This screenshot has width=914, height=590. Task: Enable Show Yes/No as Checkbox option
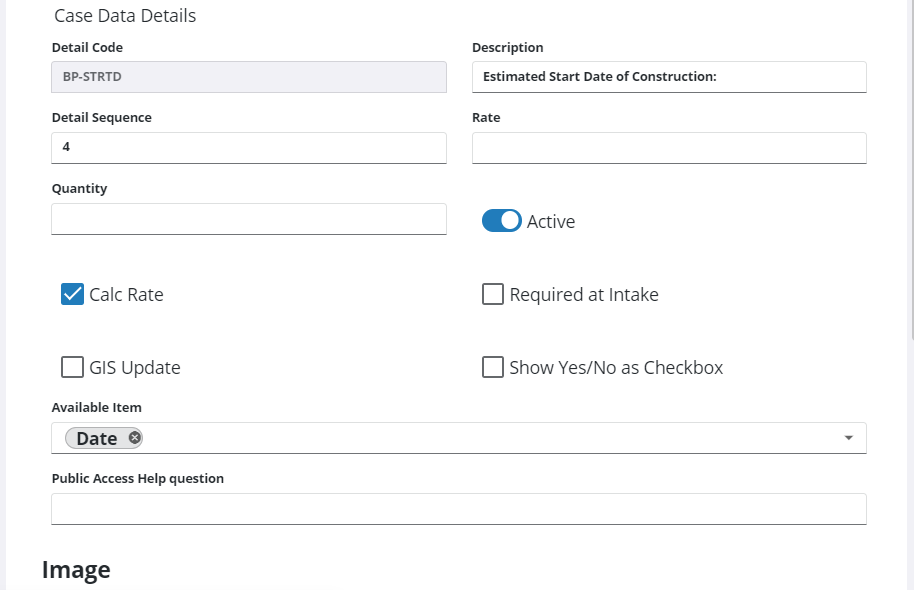click(x=492, y=367)
